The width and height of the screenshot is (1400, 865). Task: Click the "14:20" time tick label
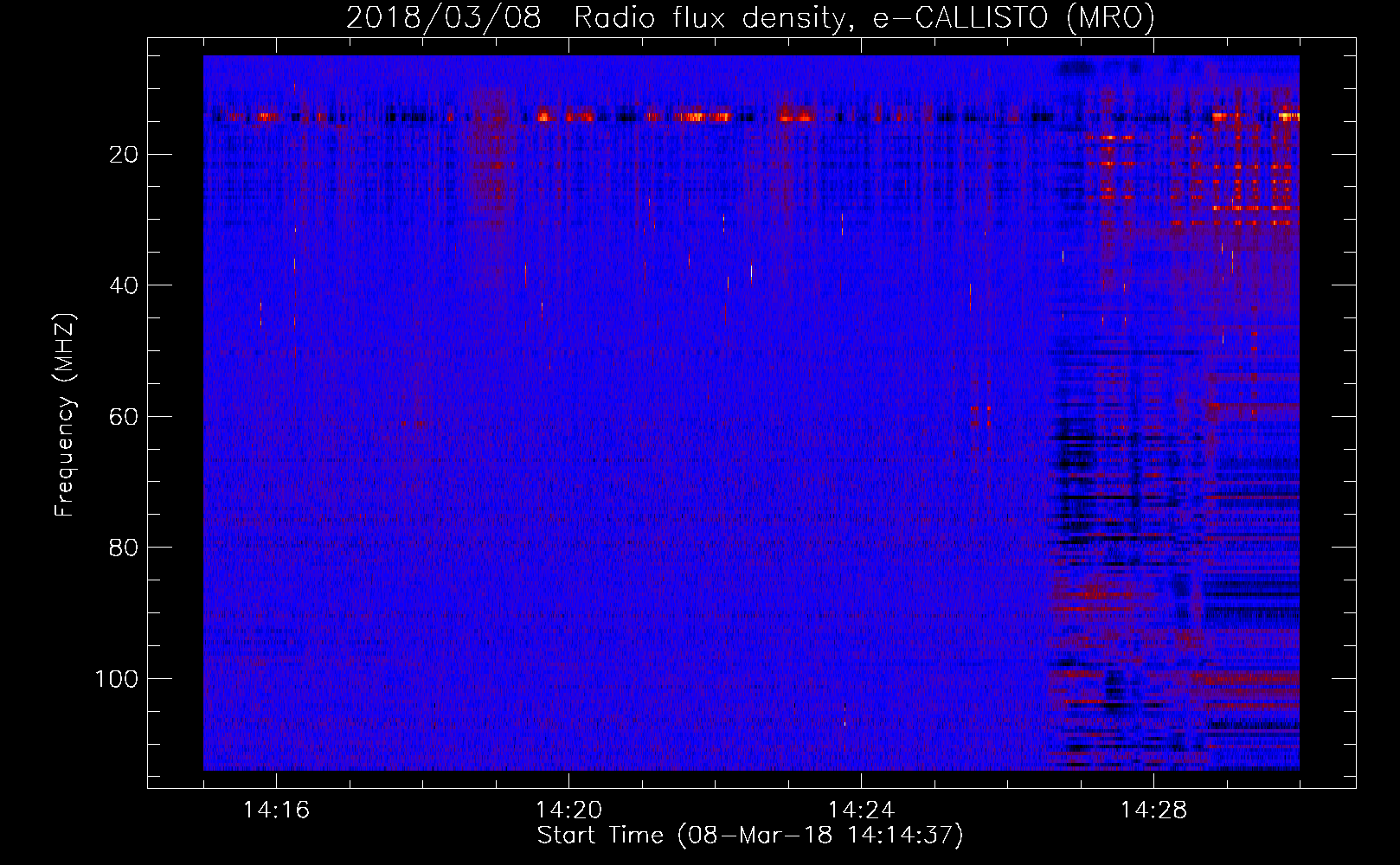568,811
